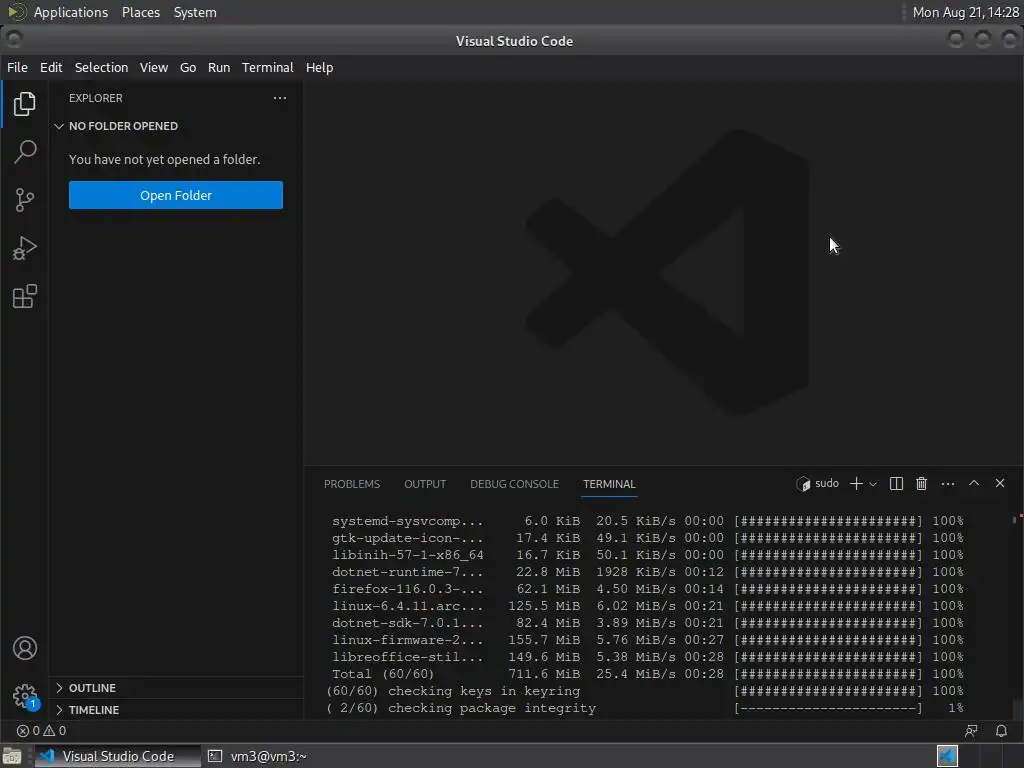
Task: Switch to the Problems tab
Action: (x=351, y=484)
